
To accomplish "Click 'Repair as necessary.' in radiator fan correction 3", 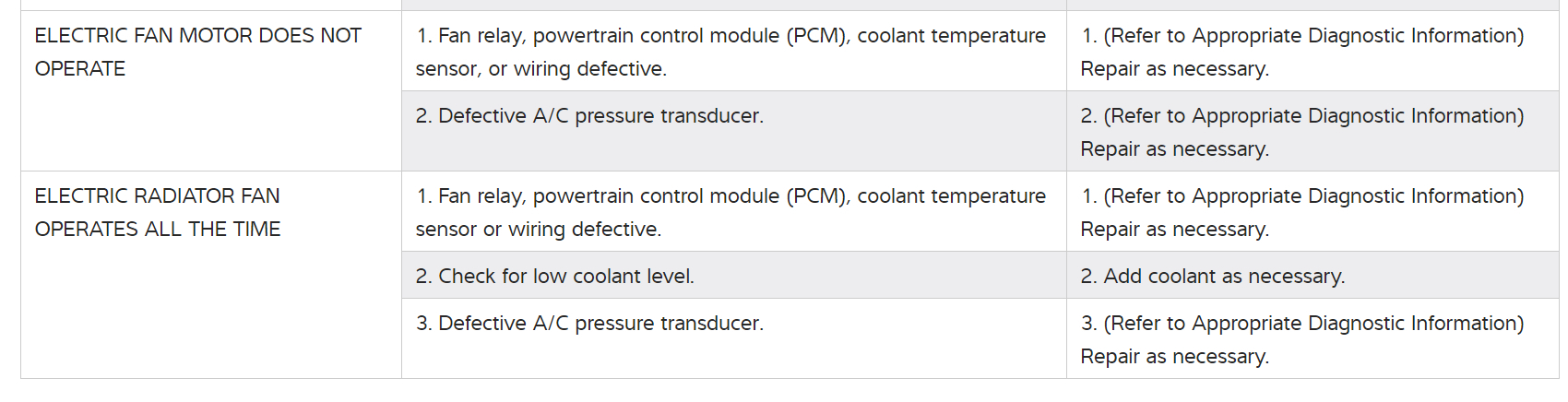I will pyautogui.click(x=1174, y=357).
